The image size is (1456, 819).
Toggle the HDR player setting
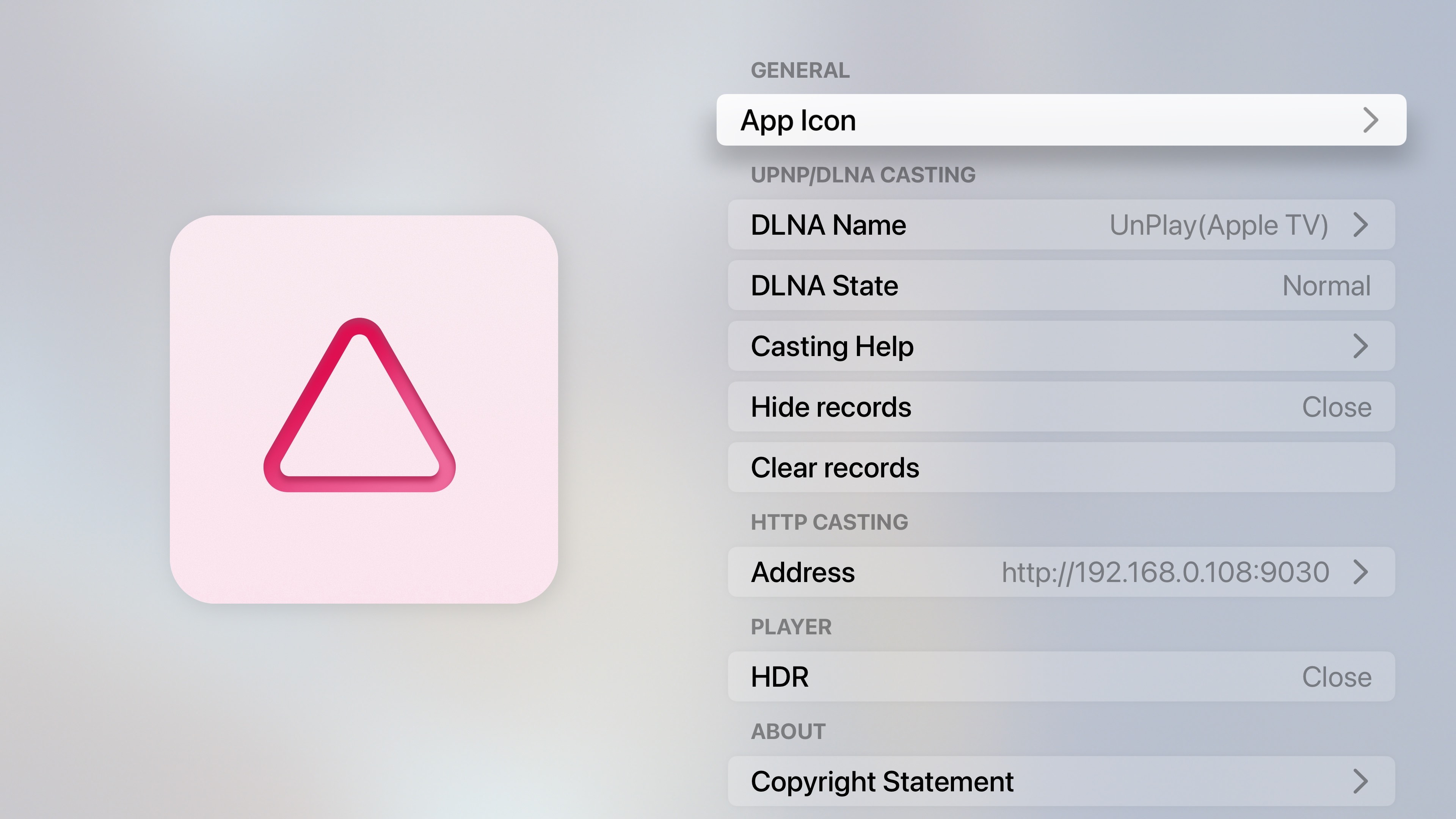point(1061,676)
